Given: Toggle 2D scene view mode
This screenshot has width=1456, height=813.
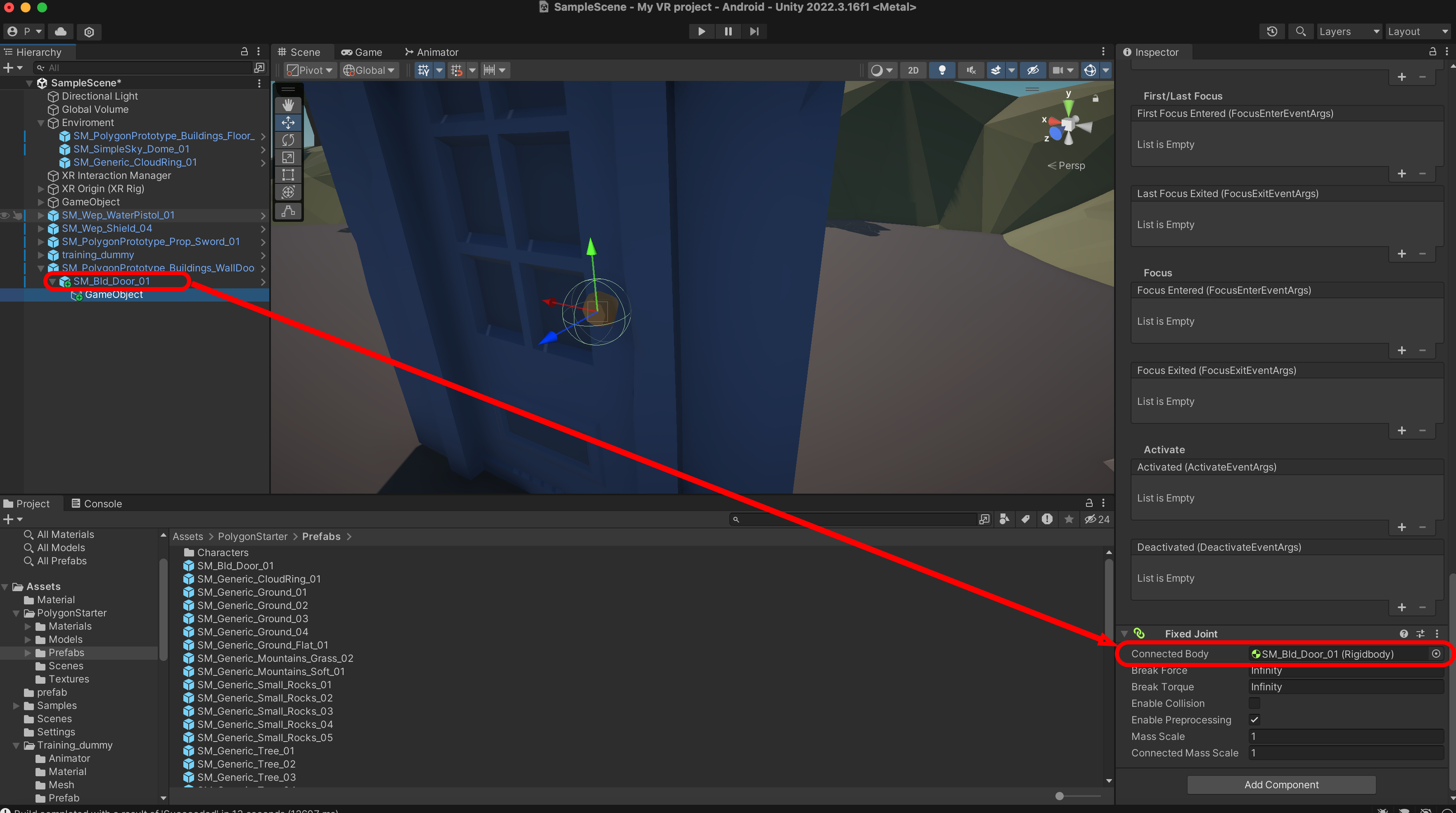Looking at the screenshot, I should 913,70.
